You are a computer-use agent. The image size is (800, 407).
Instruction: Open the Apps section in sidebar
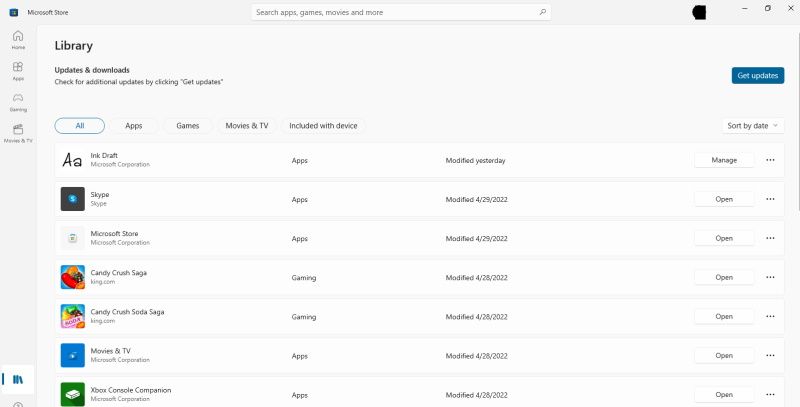click(18, 71)
